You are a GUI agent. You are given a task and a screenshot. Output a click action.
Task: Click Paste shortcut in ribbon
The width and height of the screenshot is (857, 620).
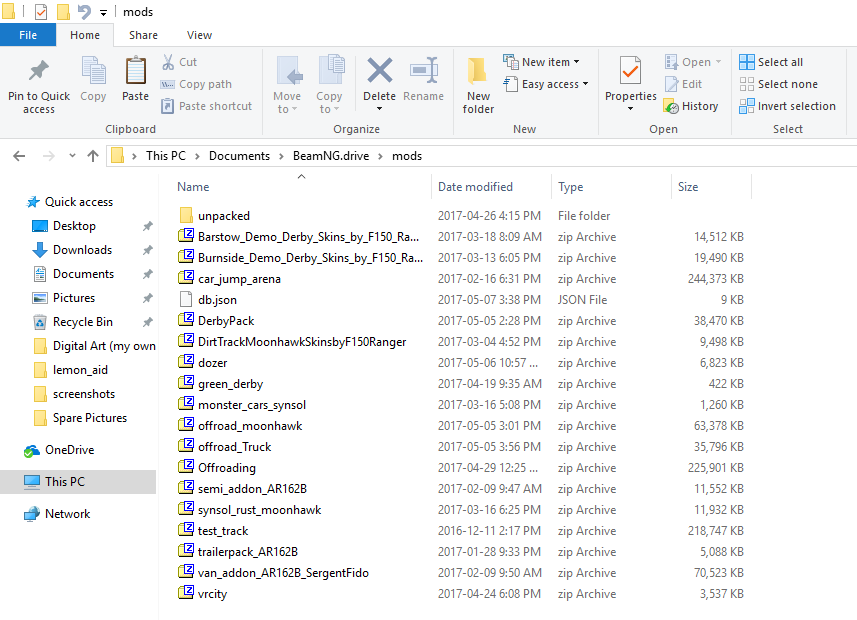click(206, 106)
